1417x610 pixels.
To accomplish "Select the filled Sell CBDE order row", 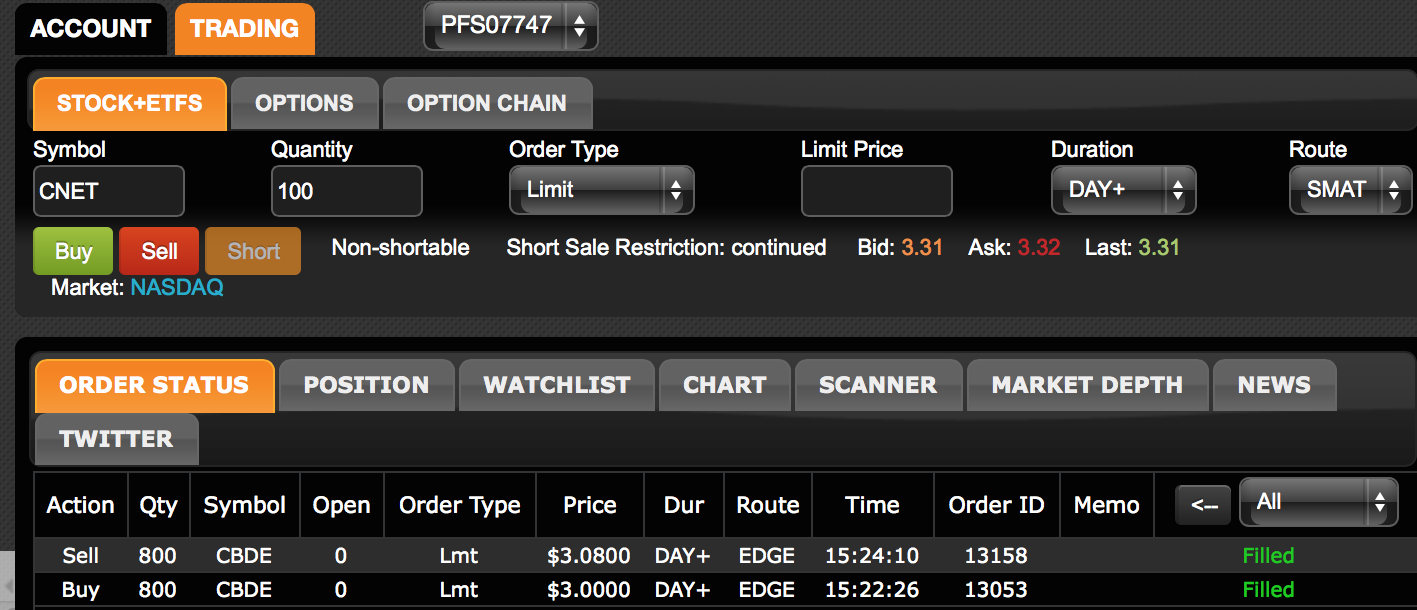I will [600, 556].
